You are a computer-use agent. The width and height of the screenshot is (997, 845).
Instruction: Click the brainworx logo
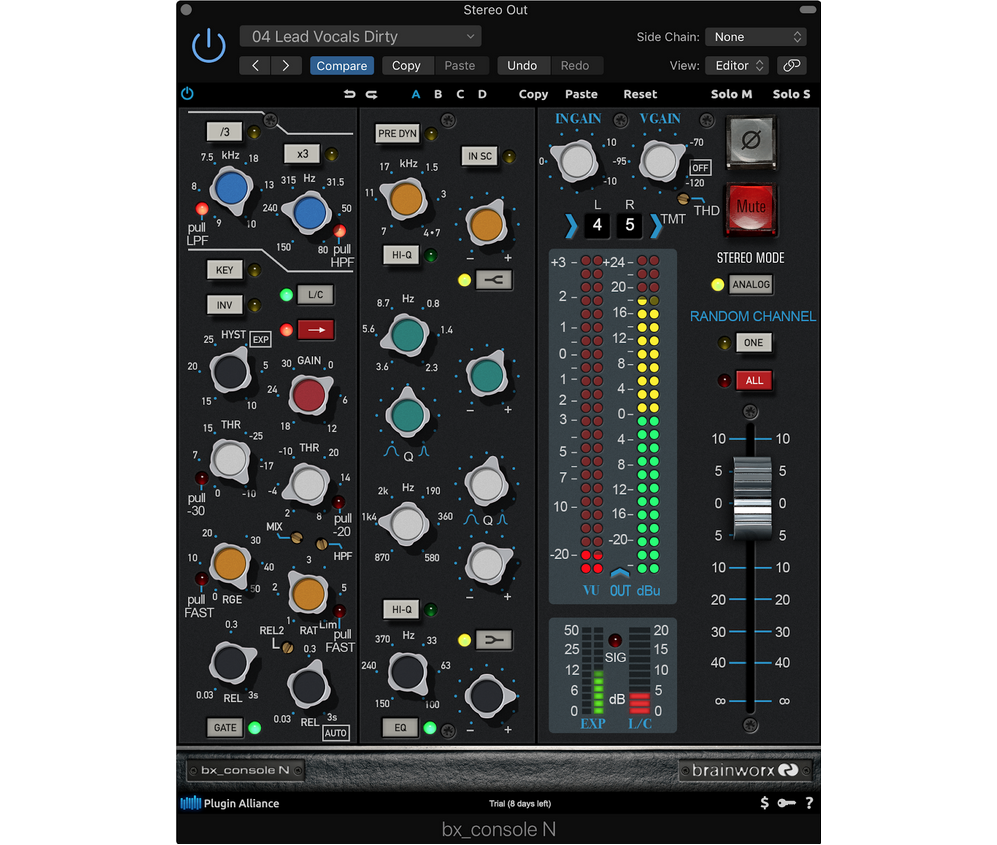(x=745, y=770)
